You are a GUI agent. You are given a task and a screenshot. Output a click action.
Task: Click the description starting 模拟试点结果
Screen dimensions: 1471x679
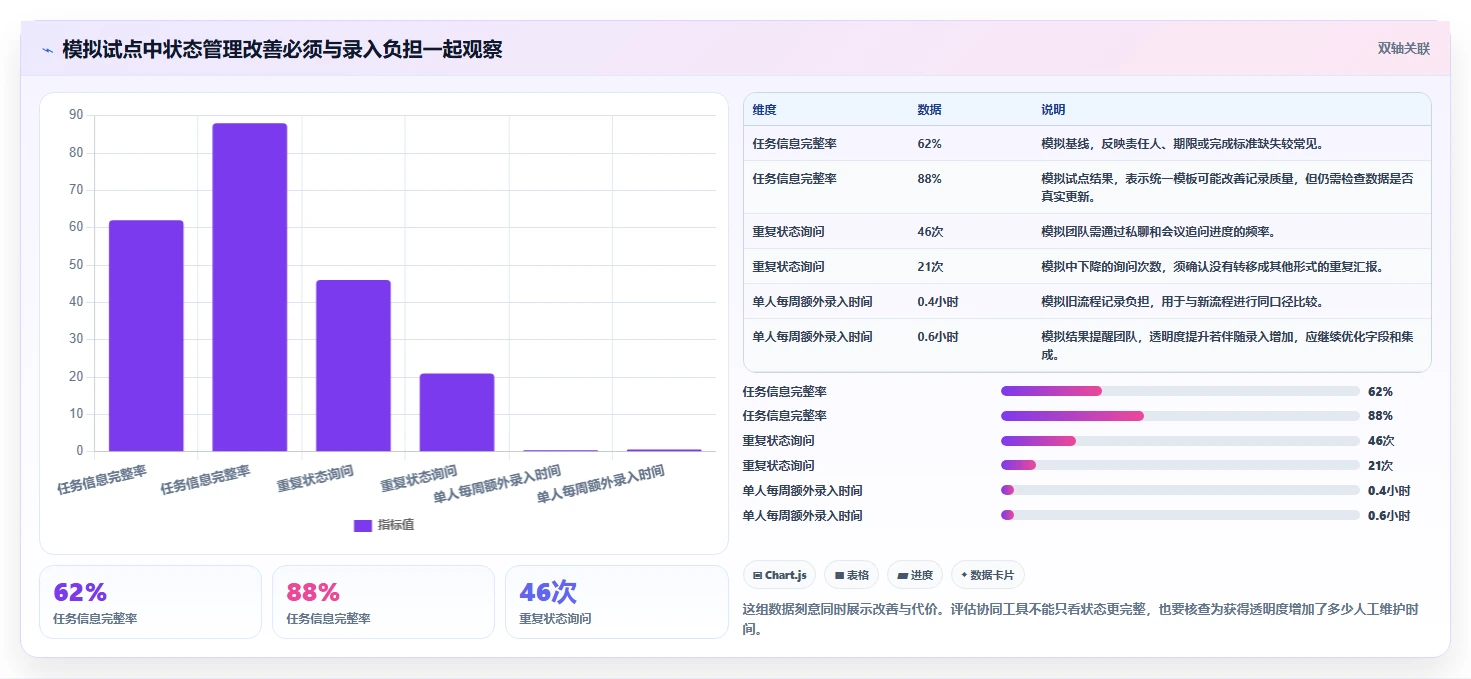click(1227, 188)
